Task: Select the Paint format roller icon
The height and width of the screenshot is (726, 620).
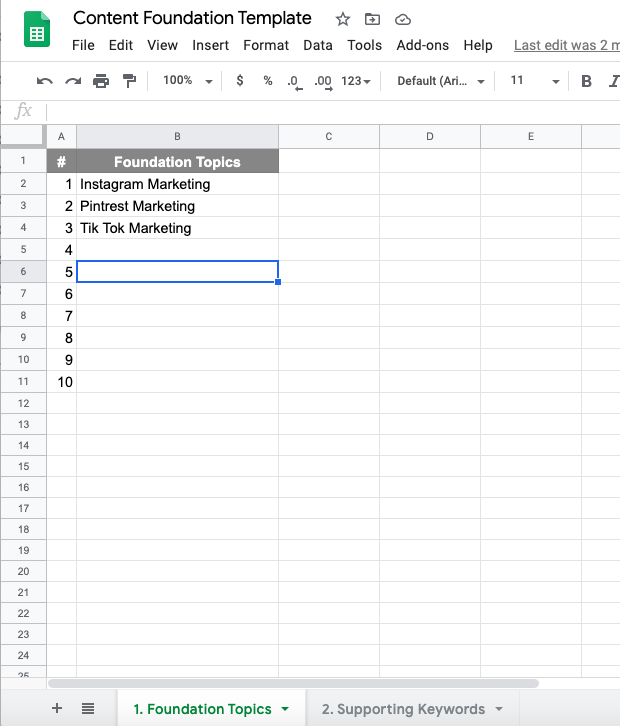Action: tap(129, 81)
